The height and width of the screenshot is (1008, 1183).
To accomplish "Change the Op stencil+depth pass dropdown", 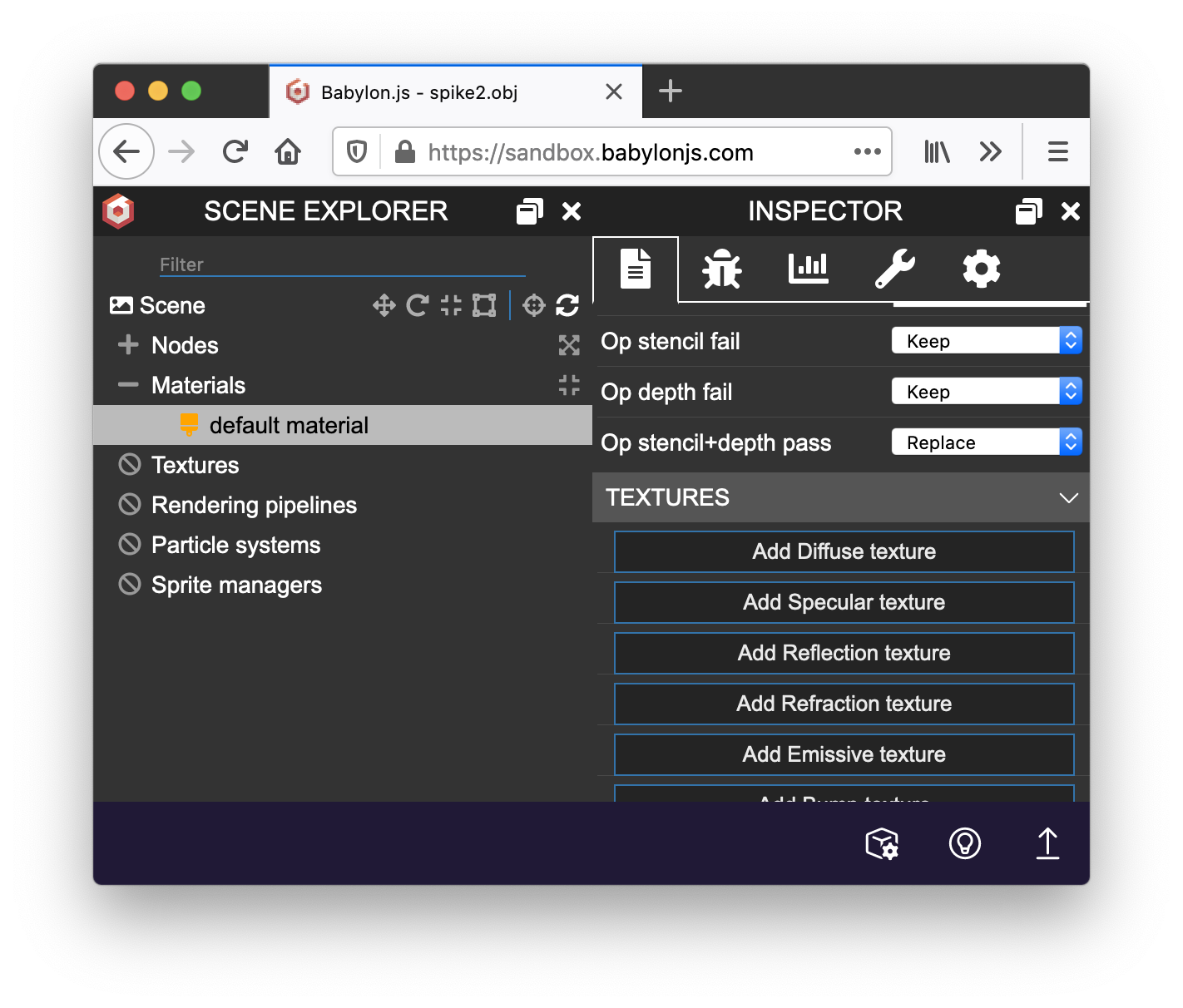I will [x=986, y=442].
